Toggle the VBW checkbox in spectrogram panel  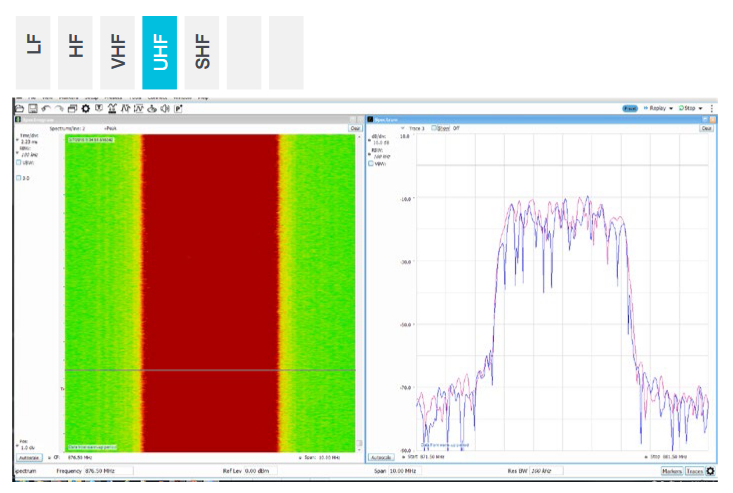pyautogui.click(x=19, y=162)
